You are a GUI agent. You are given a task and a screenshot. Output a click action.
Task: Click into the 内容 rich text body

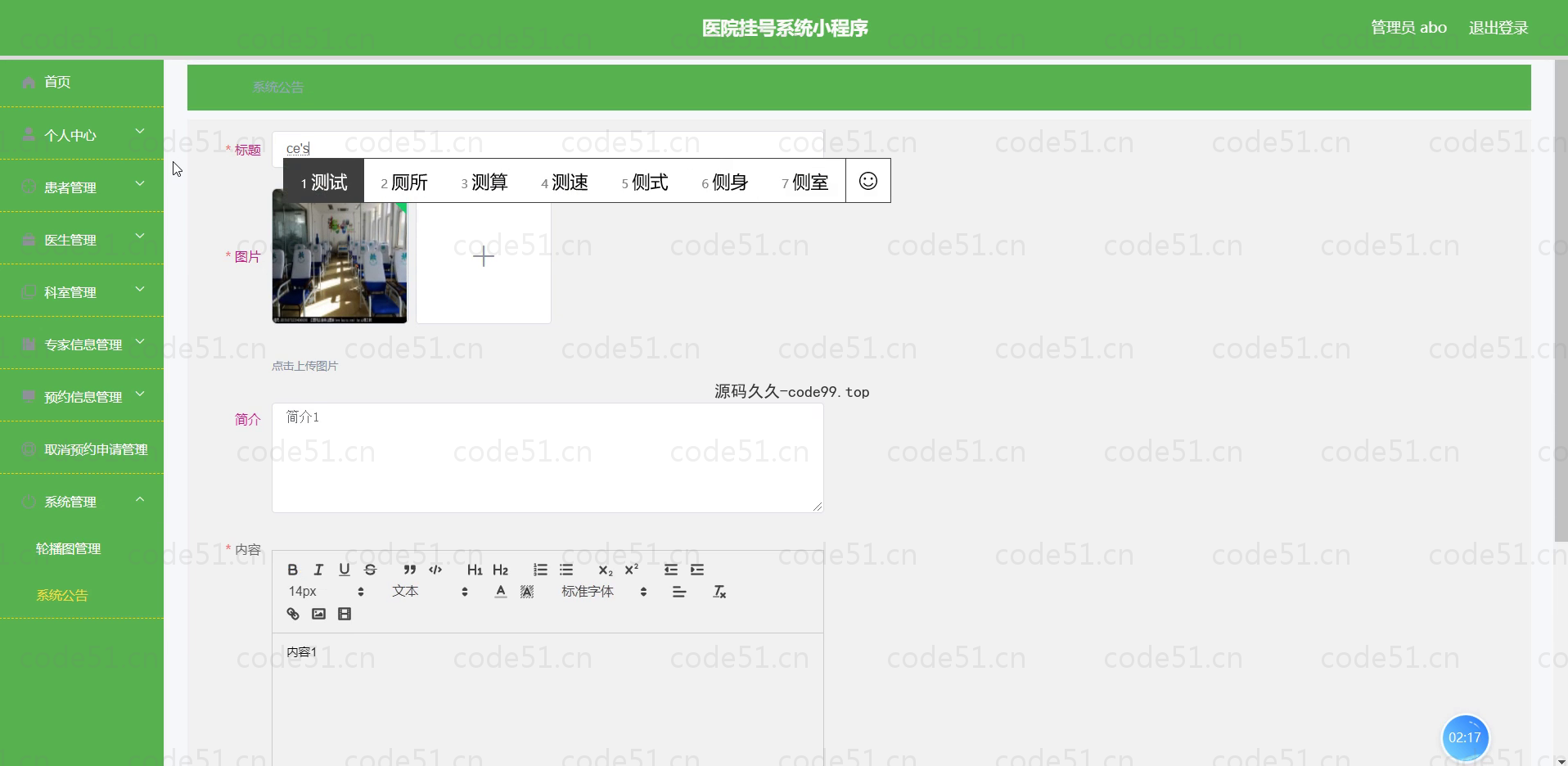(547, 700)
